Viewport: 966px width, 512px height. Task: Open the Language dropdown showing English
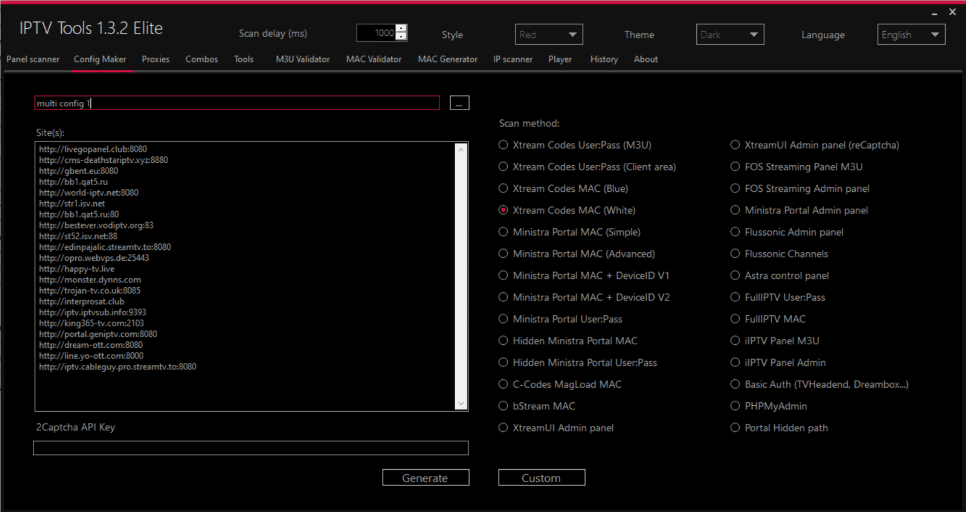point(911,35)
